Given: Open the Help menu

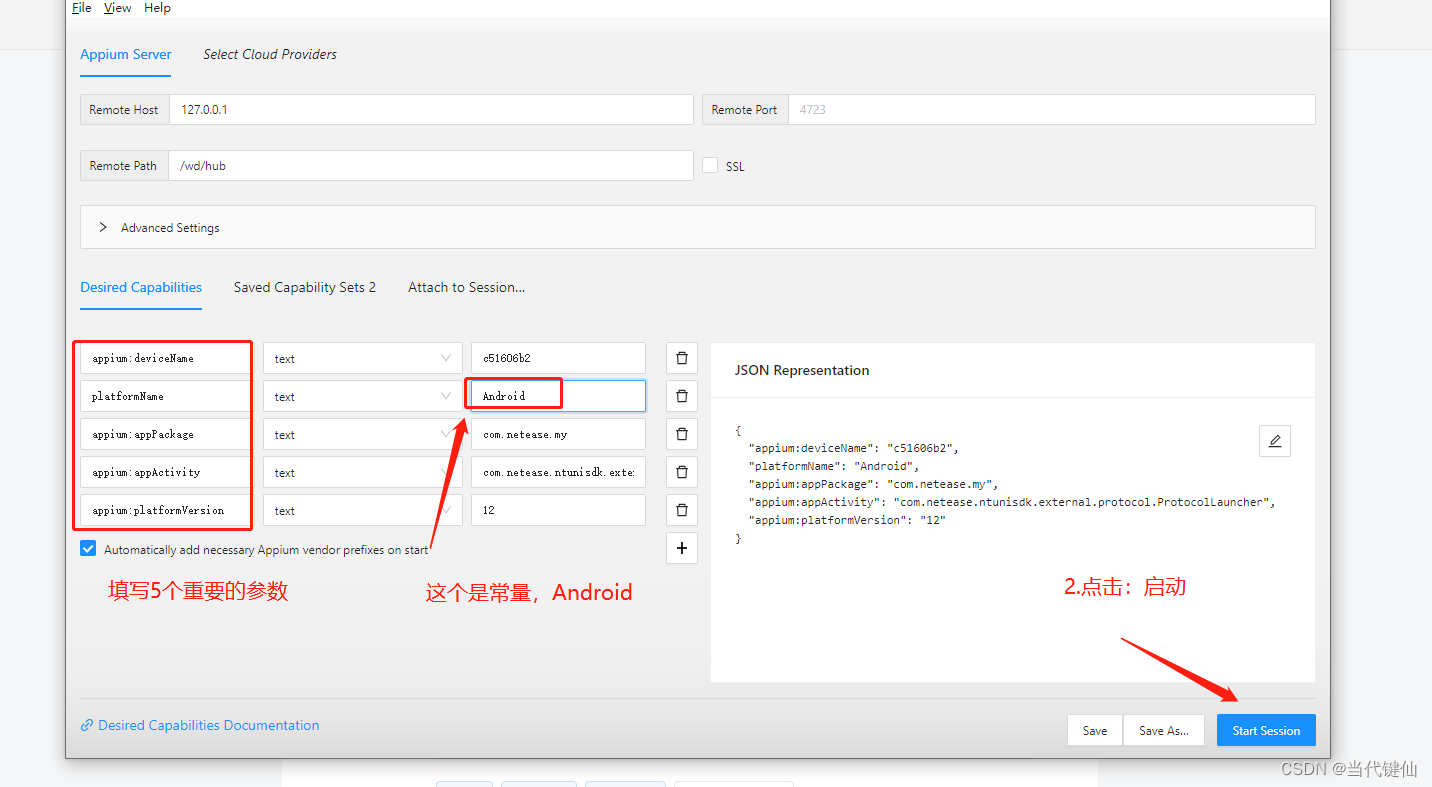Looking at the screenshot, I should pyautogui.click(x=157, y=8).
